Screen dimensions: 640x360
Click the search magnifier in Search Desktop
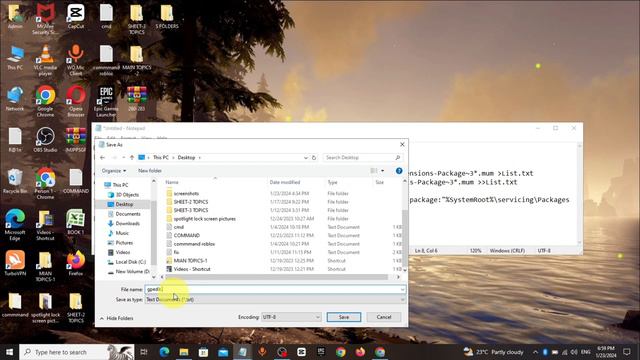pos(398,158)
